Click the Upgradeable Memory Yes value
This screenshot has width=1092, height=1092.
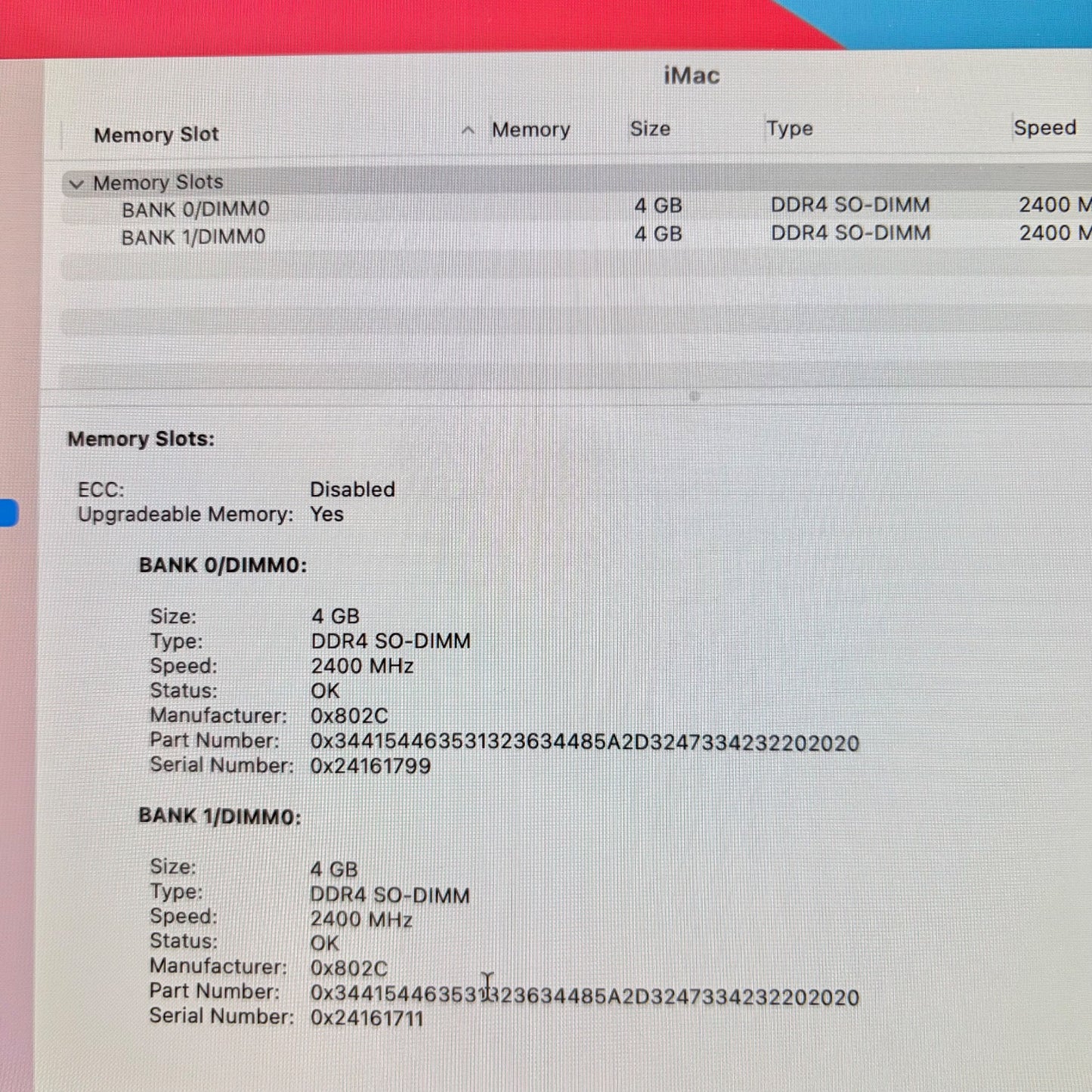click(326, 515)
